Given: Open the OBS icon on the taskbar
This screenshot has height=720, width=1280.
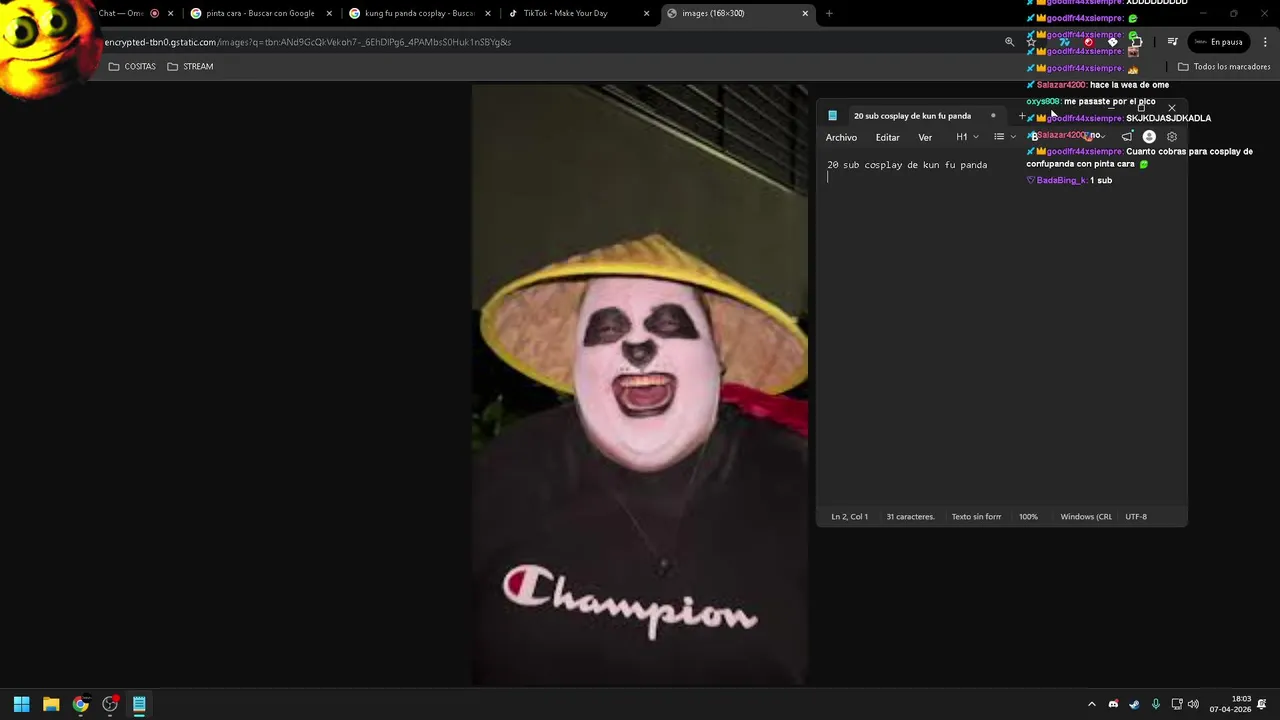Looking at the screenshot, I should 110,704.
